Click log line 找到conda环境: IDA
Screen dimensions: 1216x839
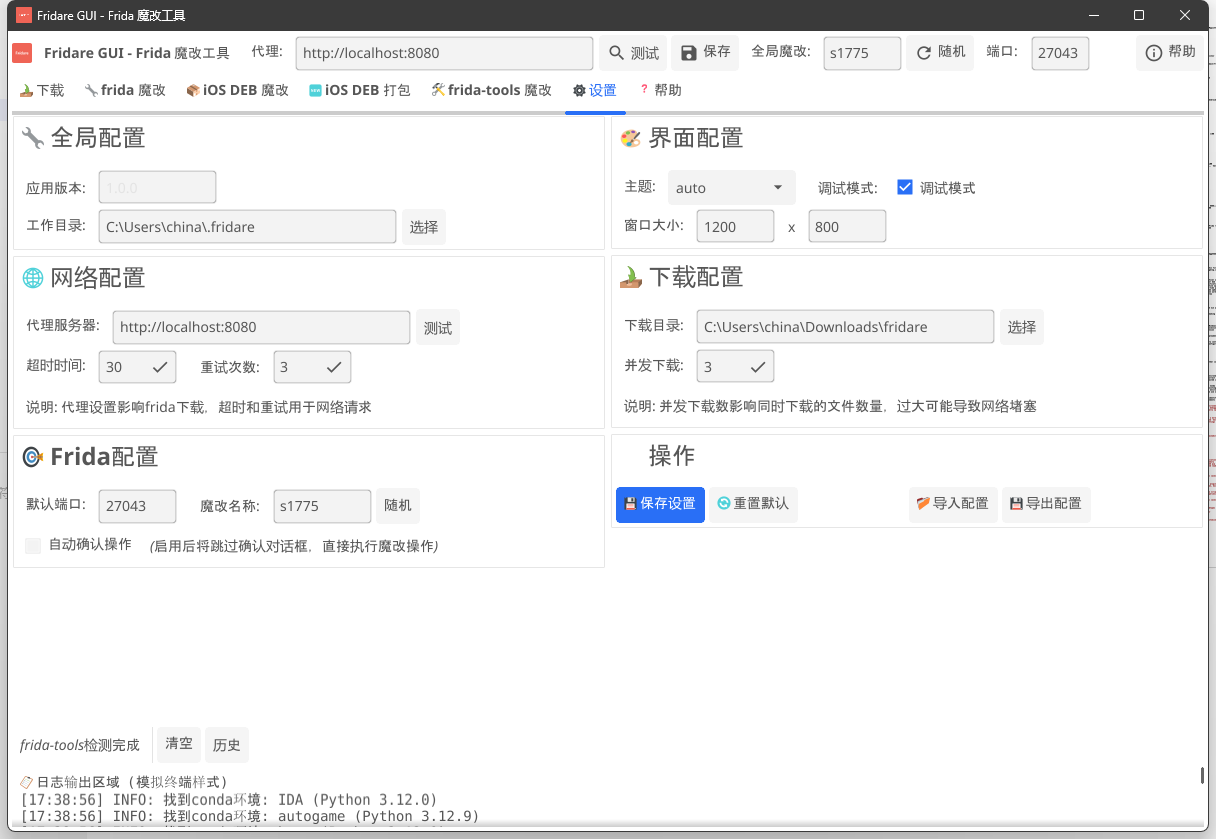coord(229,800)
